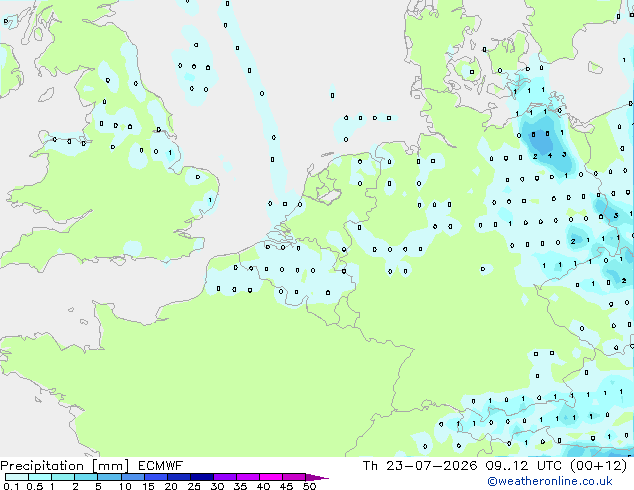Select the forecast date 'Th 23-07-2026' text
634x490 pixels.
point(420,465)
